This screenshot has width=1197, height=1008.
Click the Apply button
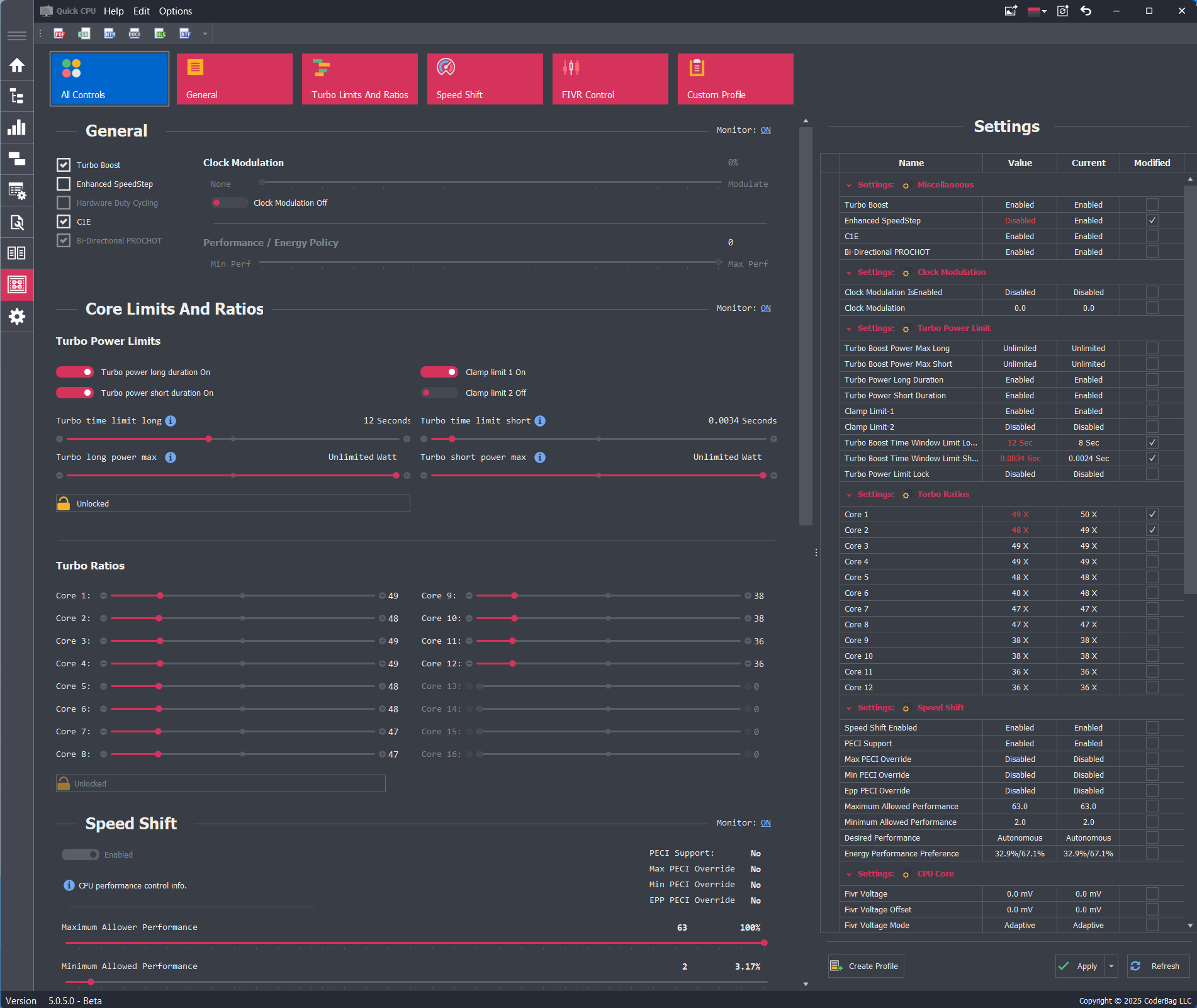point(1081,966)
